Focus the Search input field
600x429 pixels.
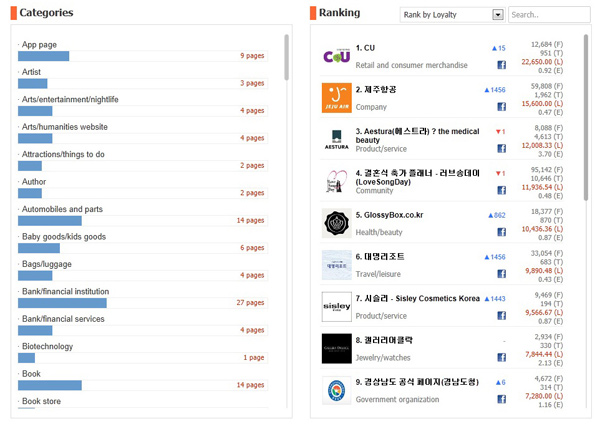coord(549,15)
